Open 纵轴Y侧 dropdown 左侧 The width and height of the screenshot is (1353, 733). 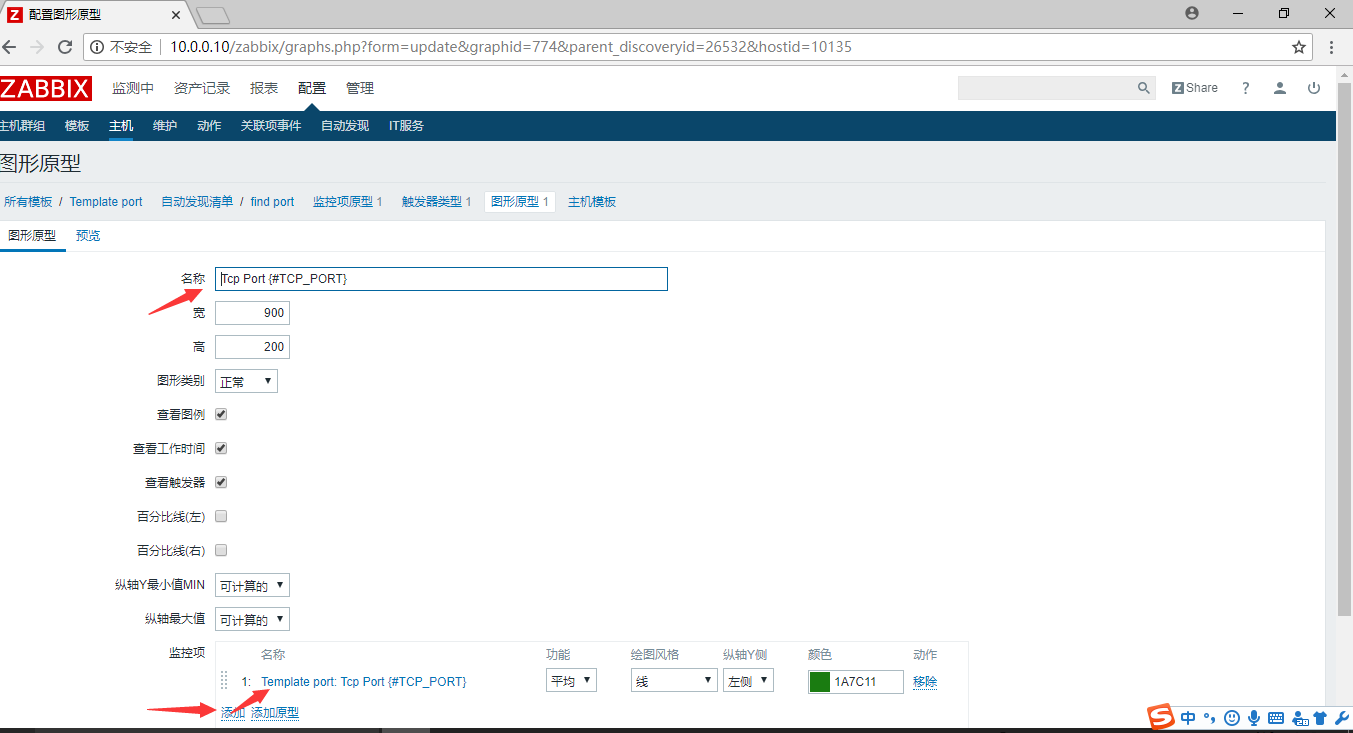(x=748, y=681)
